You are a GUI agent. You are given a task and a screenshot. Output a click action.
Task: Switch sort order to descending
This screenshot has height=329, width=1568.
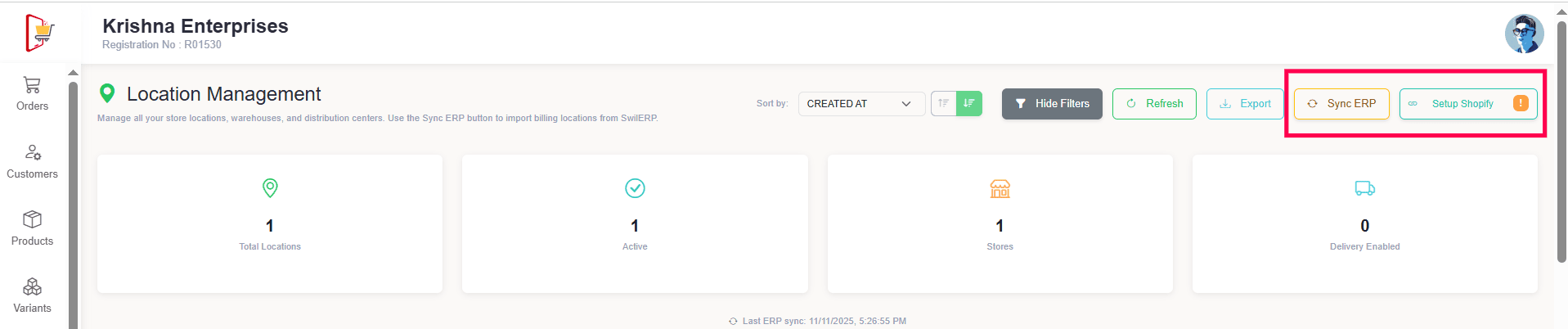point(969,103)
